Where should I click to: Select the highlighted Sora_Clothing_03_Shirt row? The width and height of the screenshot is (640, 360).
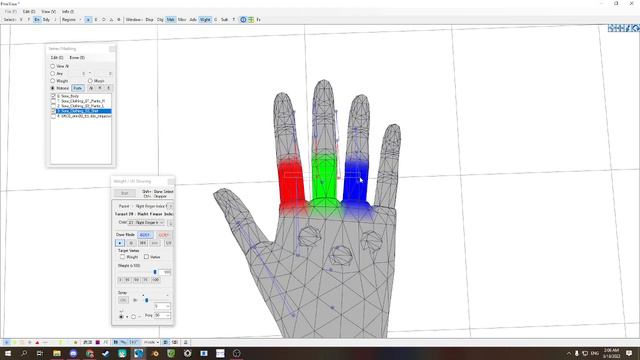(83, 111)
